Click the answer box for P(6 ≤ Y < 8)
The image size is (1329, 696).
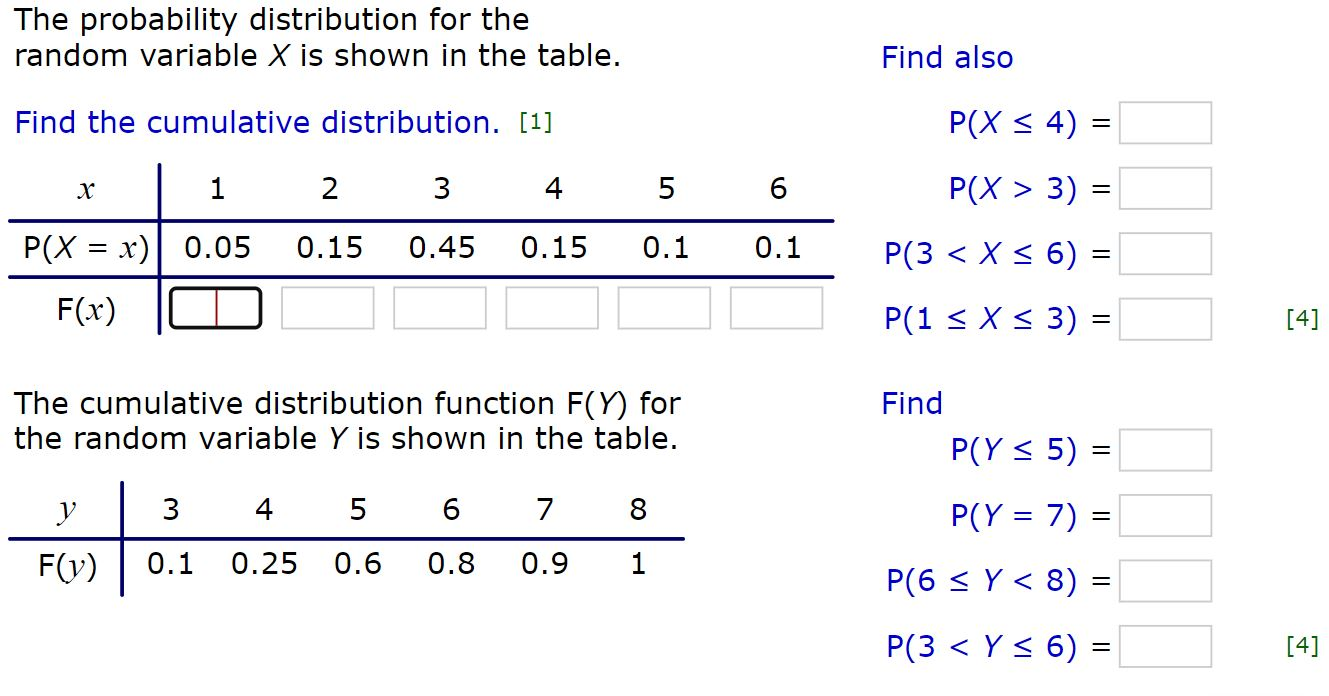1165,580
